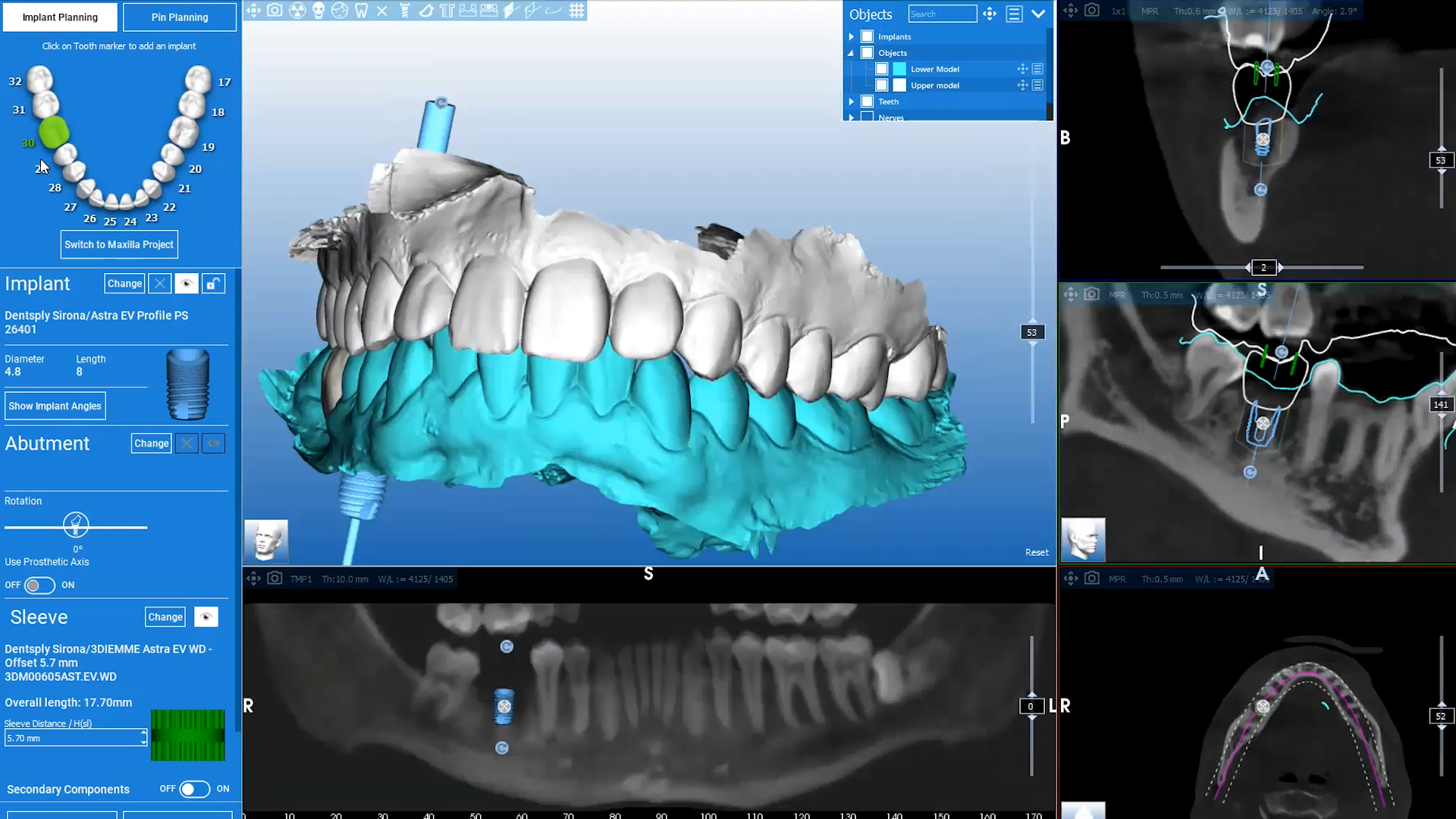The image size is (1456, 819).
Task: Click the Lower Model cyan color swatch
Action: point(899,69)
